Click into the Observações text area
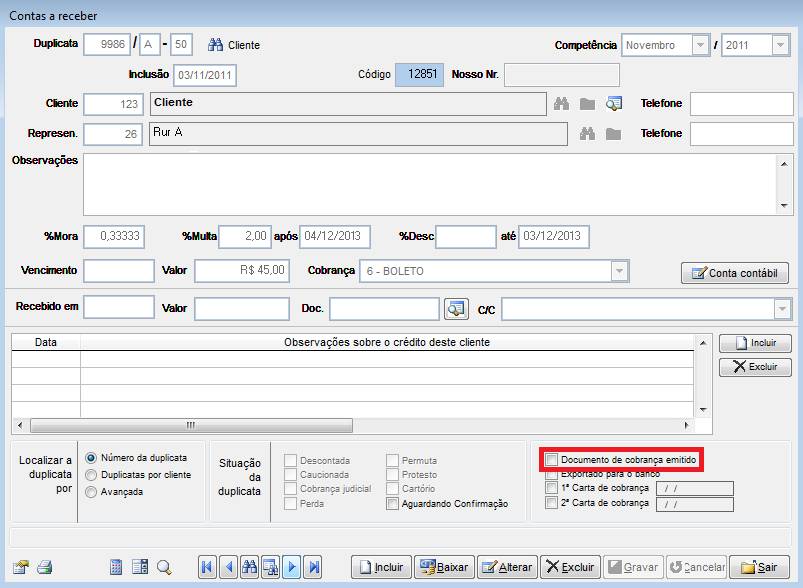This screenshot has height=588, width=803. [431, 184]
